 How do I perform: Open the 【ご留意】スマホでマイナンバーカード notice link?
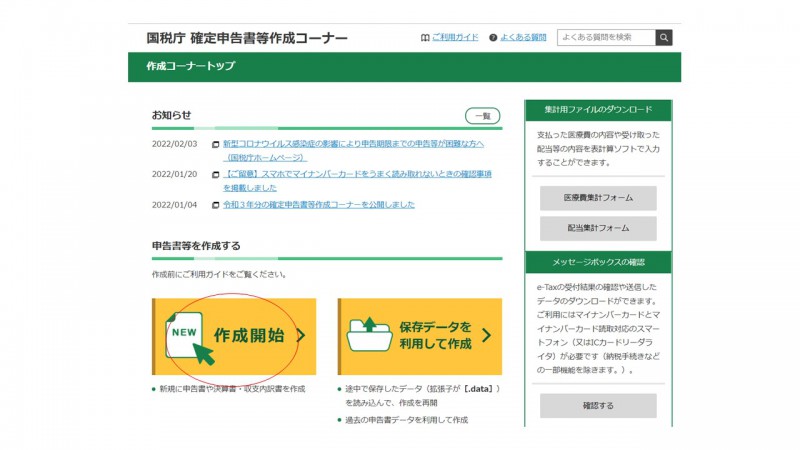point(357,181)
